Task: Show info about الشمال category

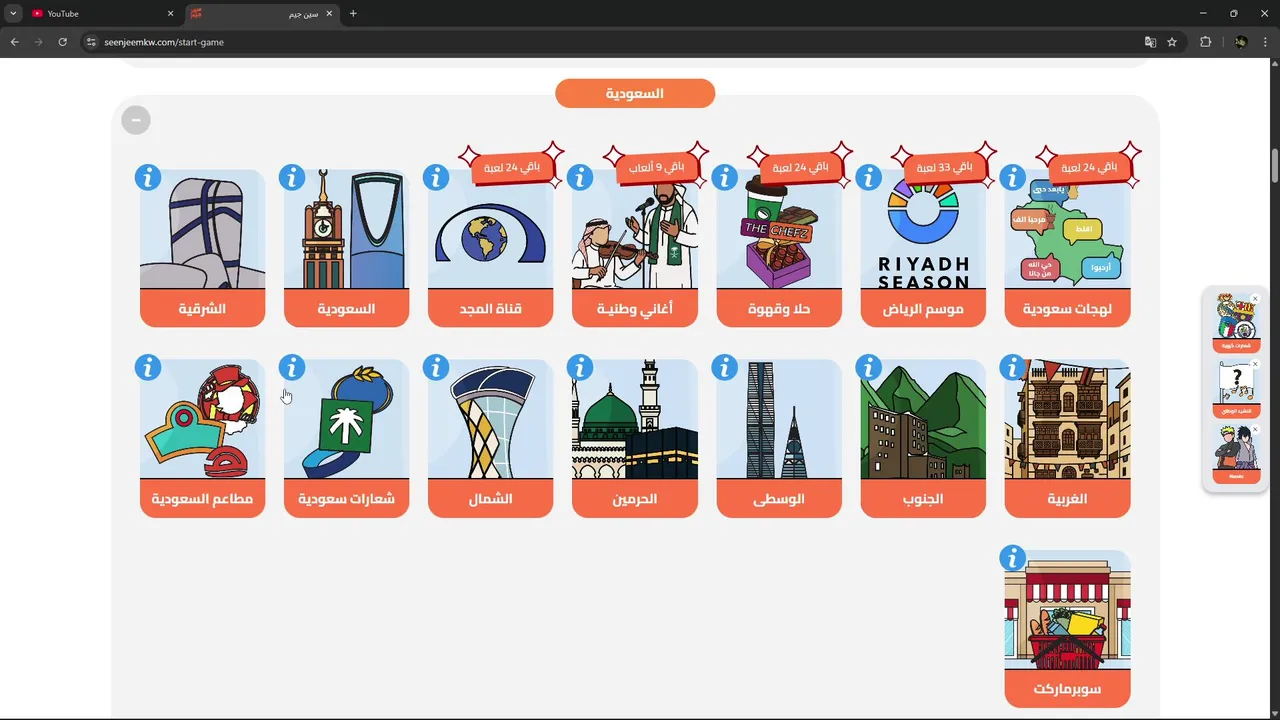Action: pyautogui.click(x=436, y=367)
